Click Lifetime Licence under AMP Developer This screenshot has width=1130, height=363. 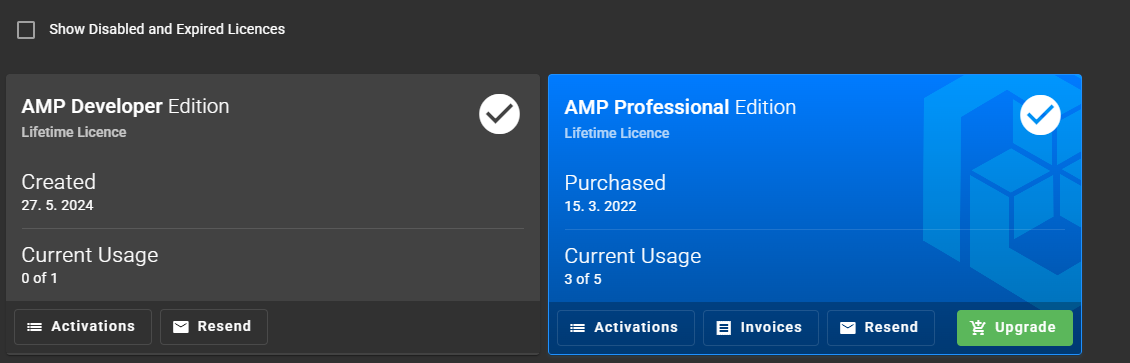coord(74,133)
